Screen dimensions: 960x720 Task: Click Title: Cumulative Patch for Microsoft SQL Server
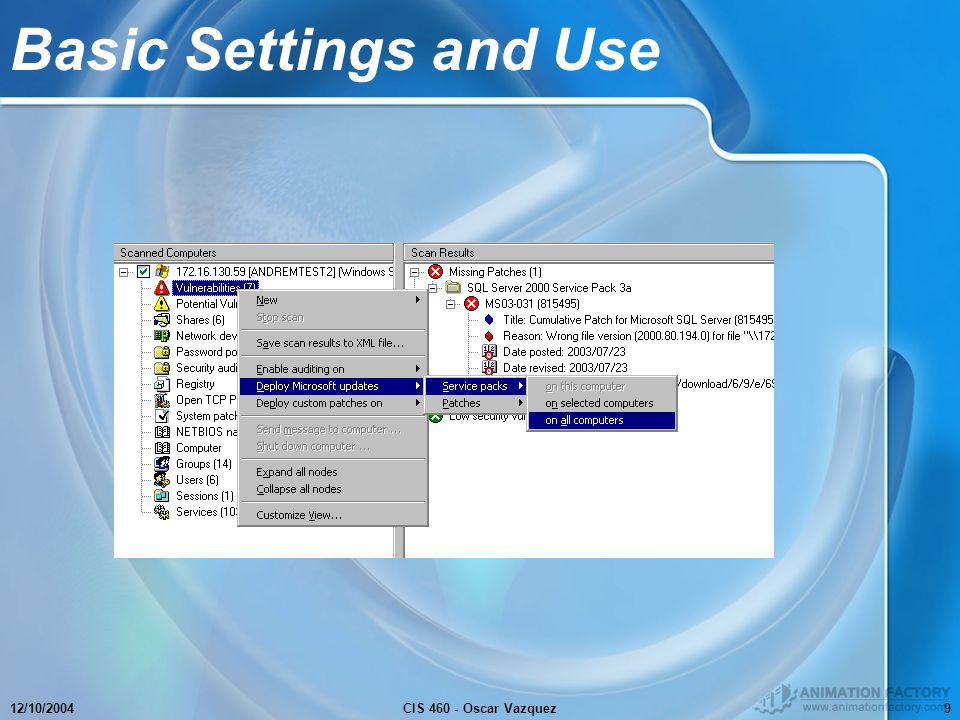pos(638,320)
